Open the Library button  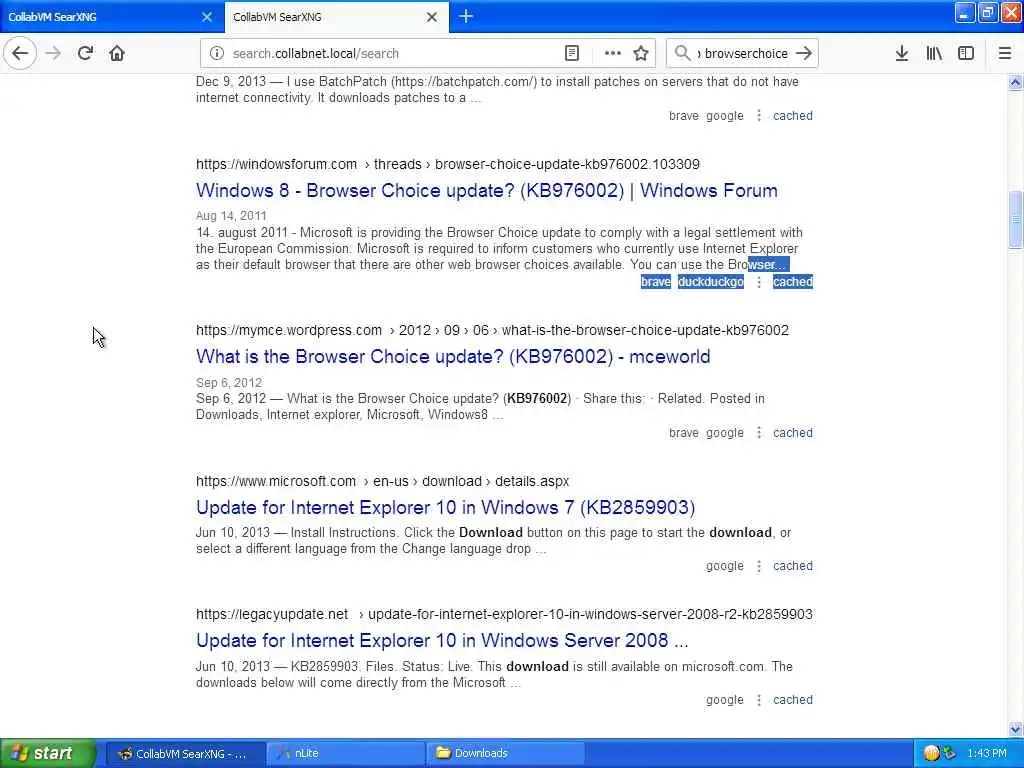934,54
